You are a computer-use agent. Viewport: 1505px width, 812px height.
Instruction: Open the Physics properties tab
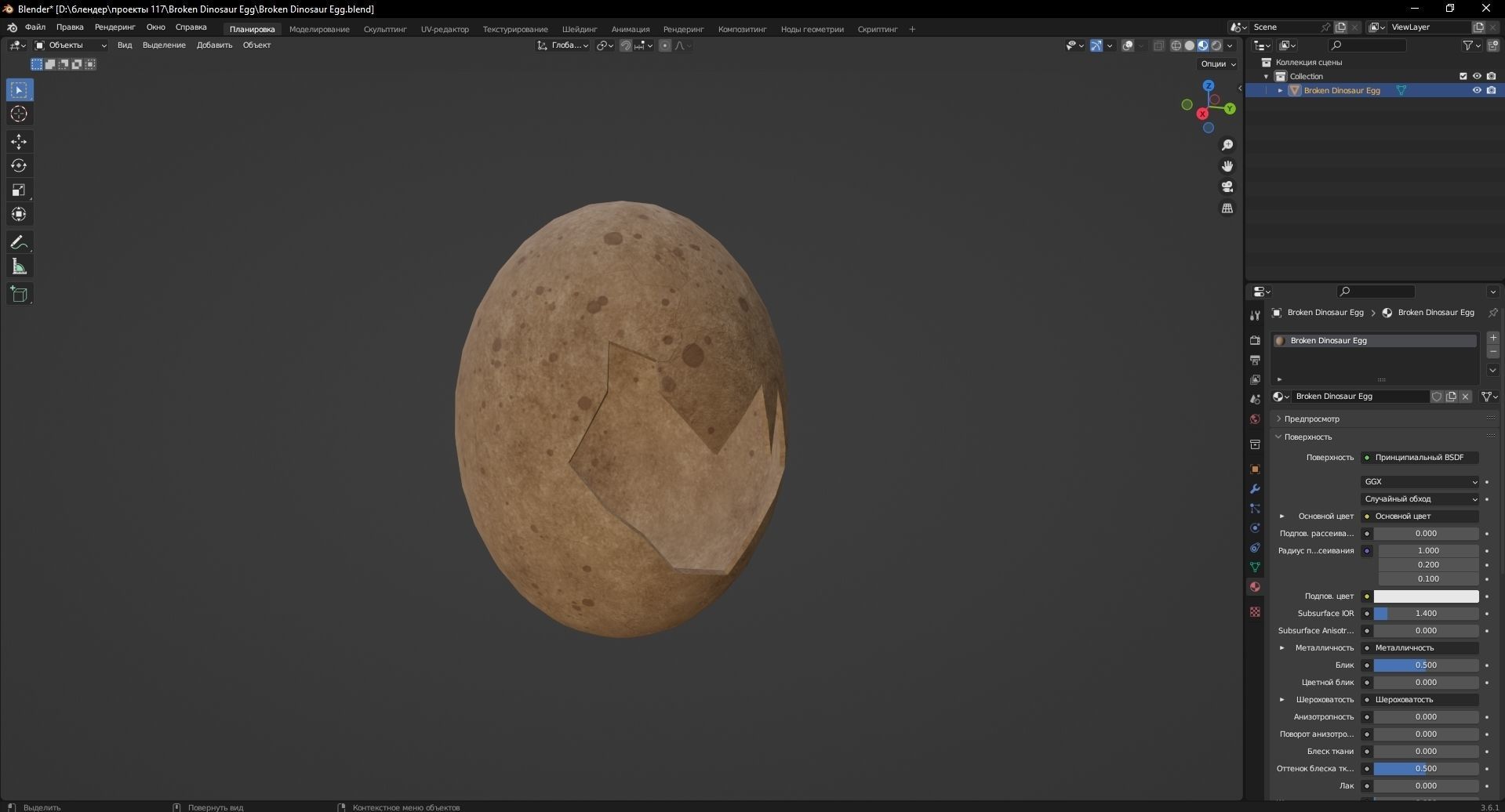coord(1255,528)
